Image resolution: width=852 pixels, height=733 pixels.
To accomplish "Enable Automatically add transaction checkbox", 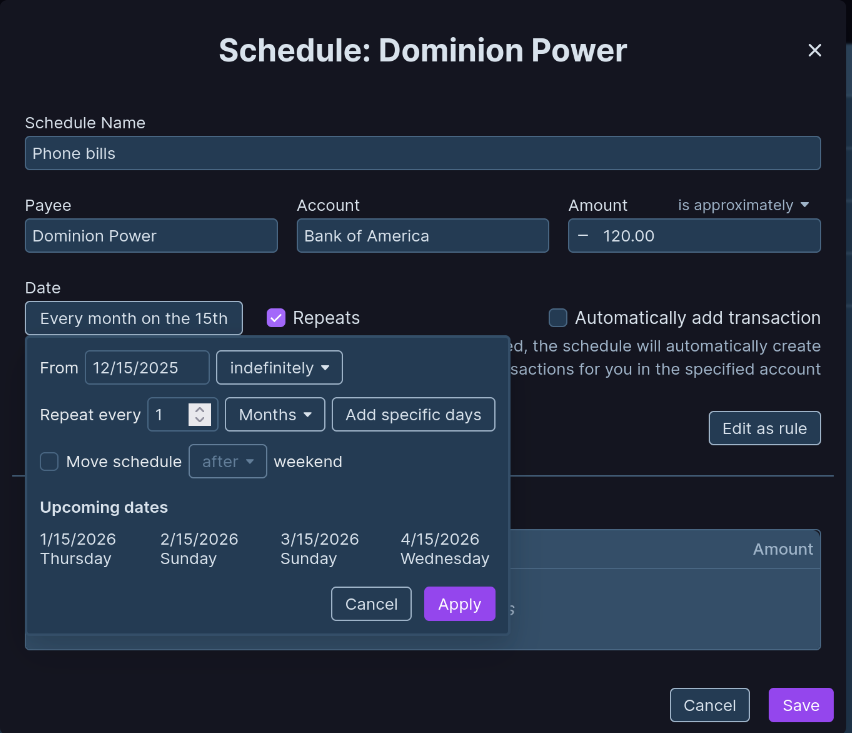I will pos(558,318).
